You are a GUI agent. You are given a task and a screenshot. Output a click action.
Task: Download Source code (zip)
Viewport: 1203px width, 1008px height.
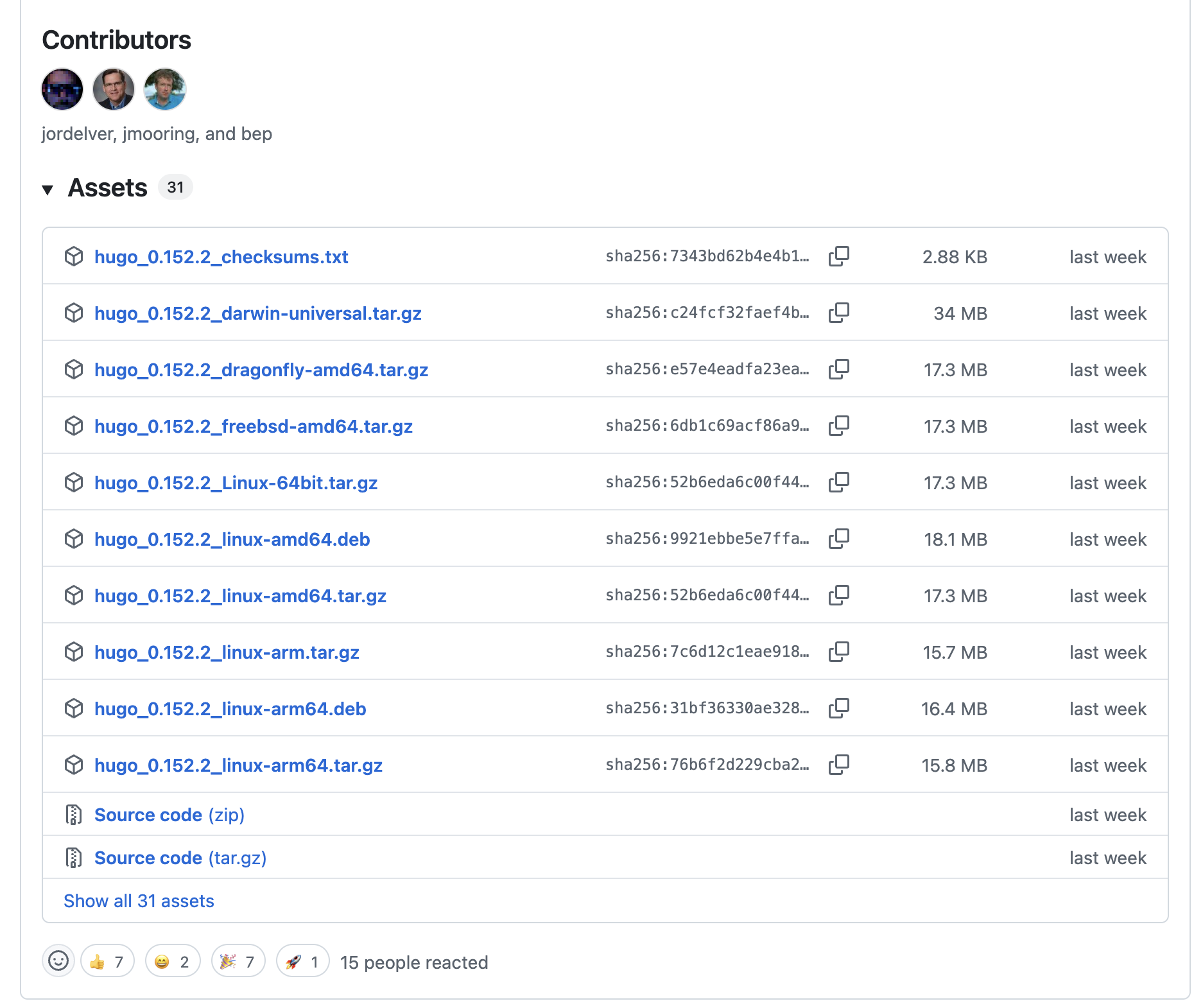tap(169, 815)
